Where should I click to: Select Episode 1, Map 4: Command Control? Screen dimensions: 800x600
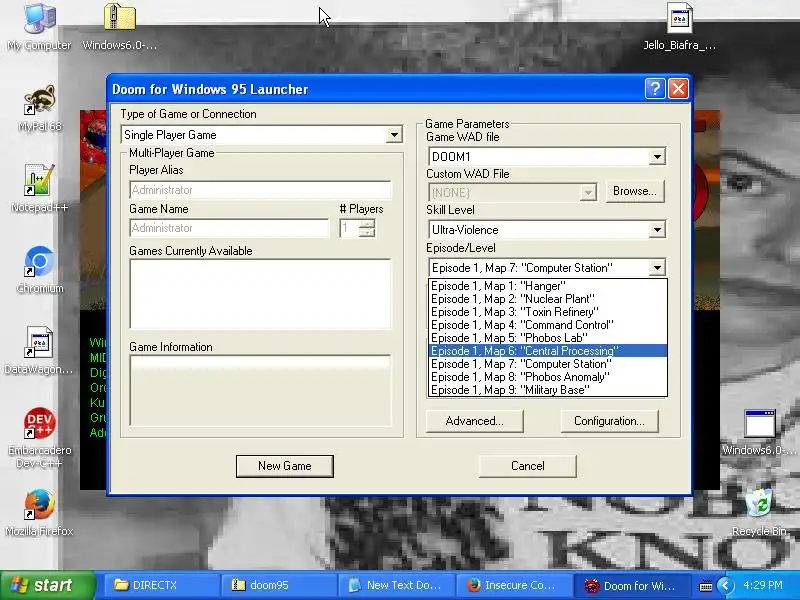click(x=547, y=325)
